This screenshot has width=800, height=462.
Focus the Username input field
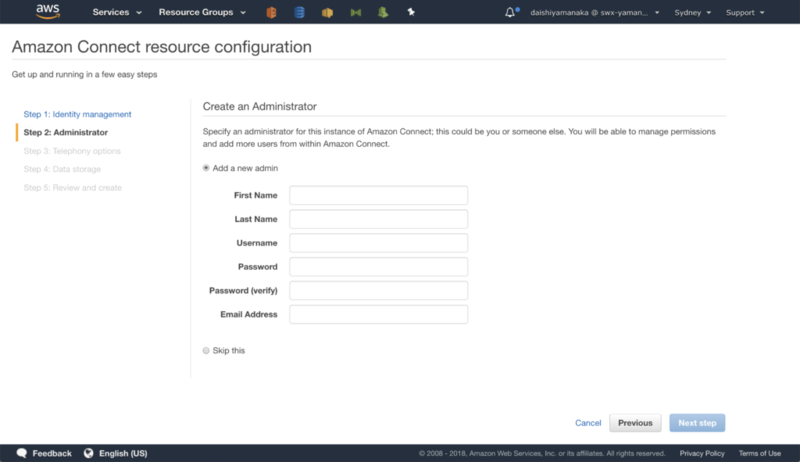coord(379,243)
